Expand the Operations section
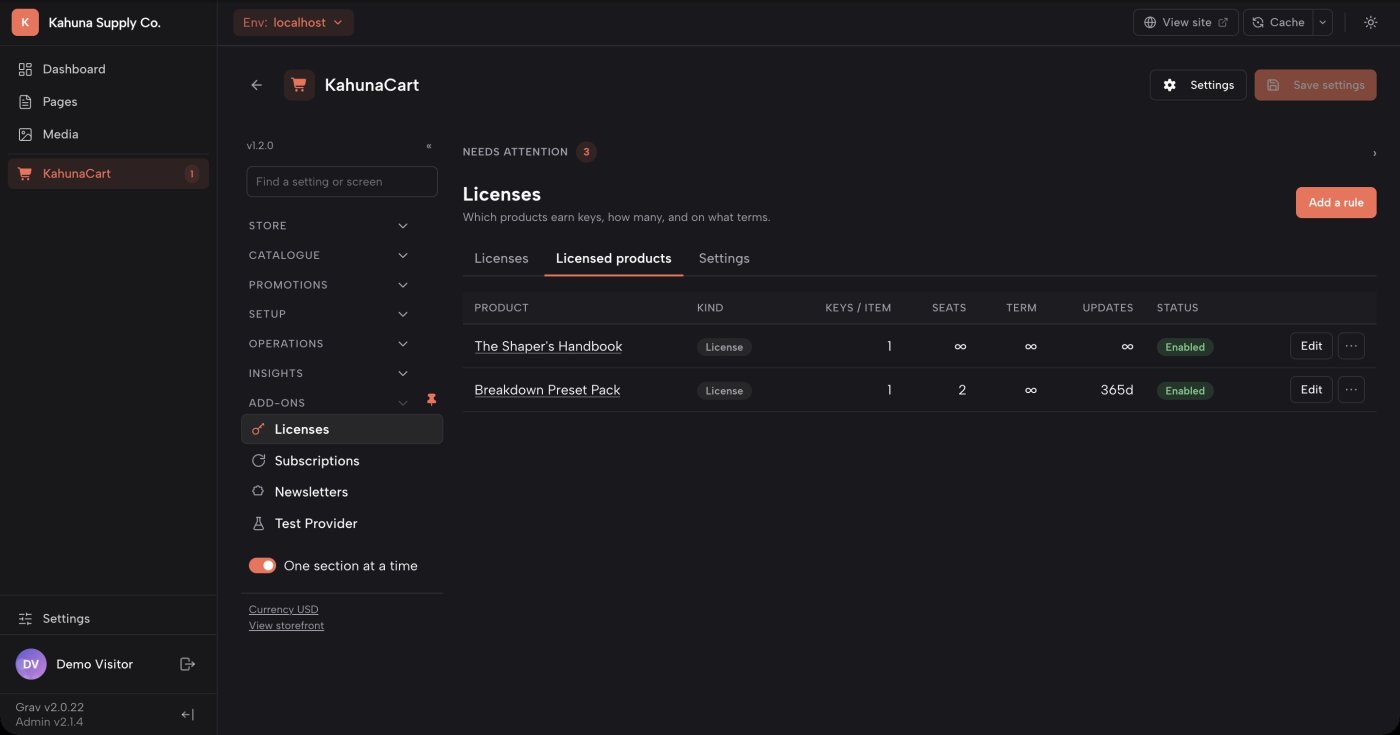Viewport: 1400px width, 735px height. (329, 344)
